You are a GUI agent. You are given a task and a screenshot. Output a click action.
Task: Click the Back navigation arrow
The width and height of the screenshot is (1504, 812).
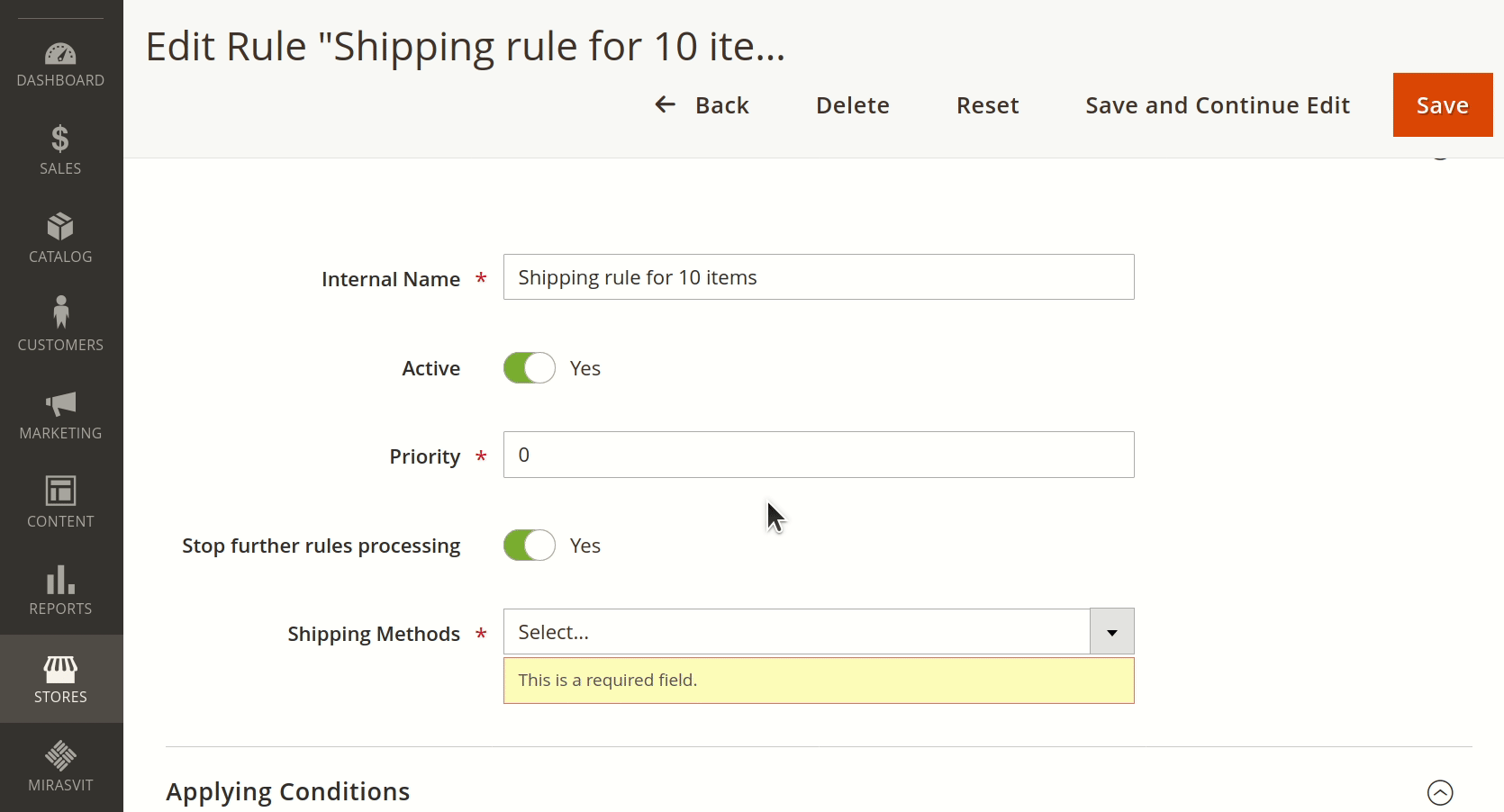coord(665,104)
